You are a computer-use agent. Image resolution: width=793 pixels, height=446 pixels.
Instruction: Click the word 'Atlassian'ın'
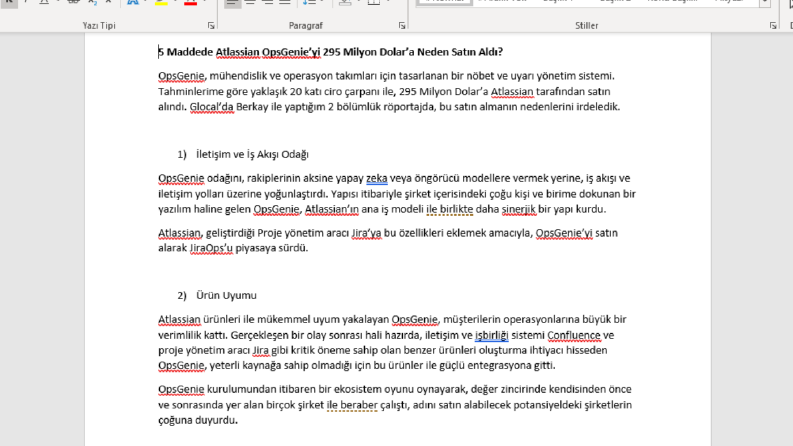click(x=332, y=209)
